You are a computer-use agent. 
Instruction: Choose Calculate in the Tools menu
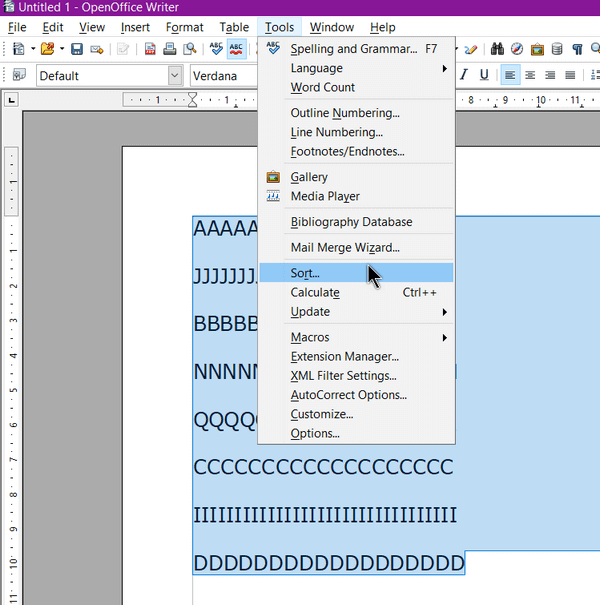[356, 292]
